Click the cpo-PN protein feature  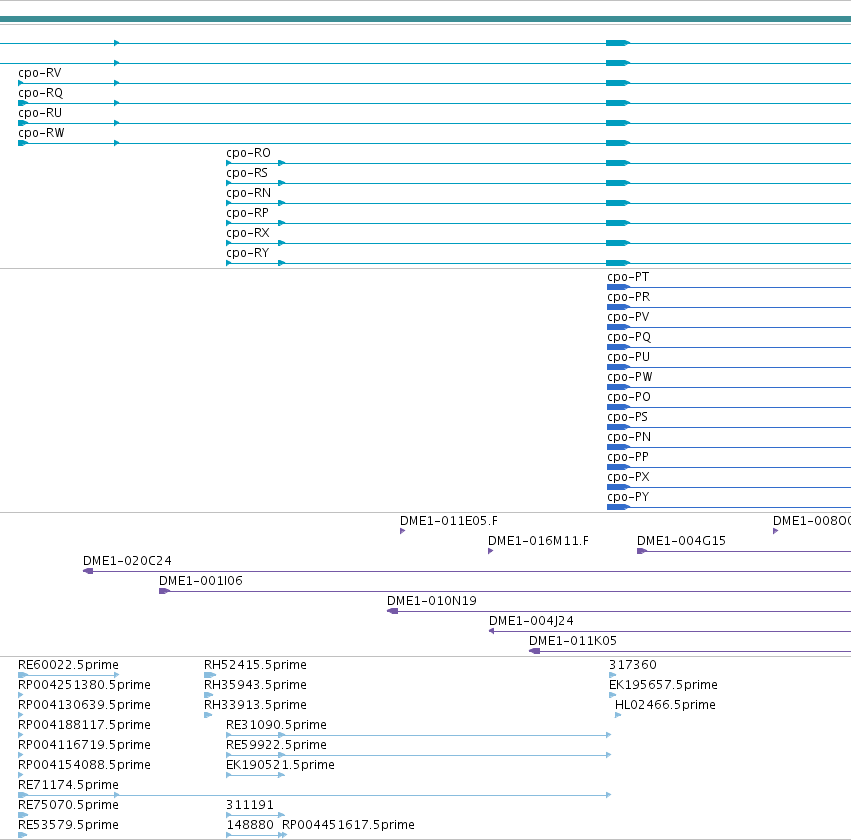pos(728,447)
